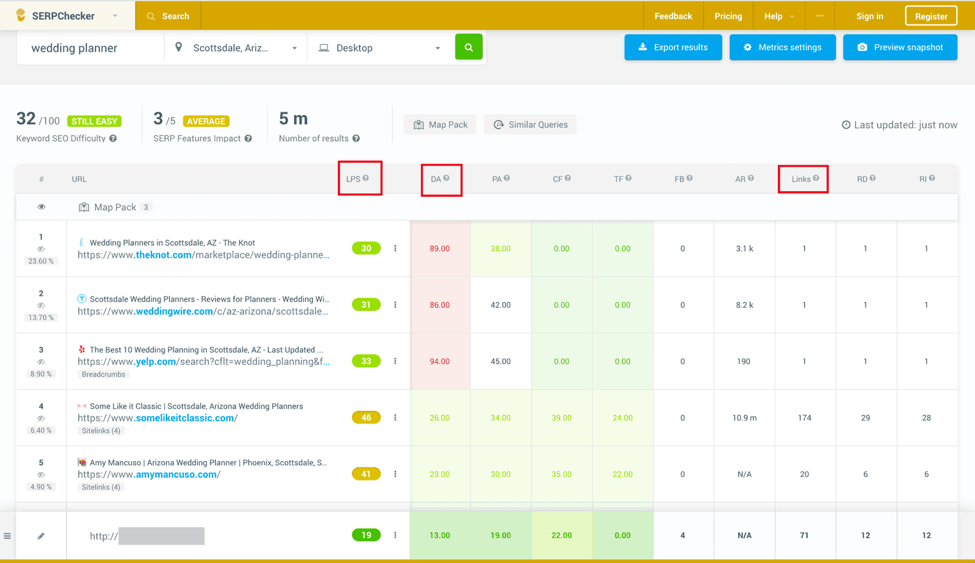The width and height of the screenshot is (975, 563).
Task: Click LPS badge 30 for theknot.com
Action: (x=366, y=248)
